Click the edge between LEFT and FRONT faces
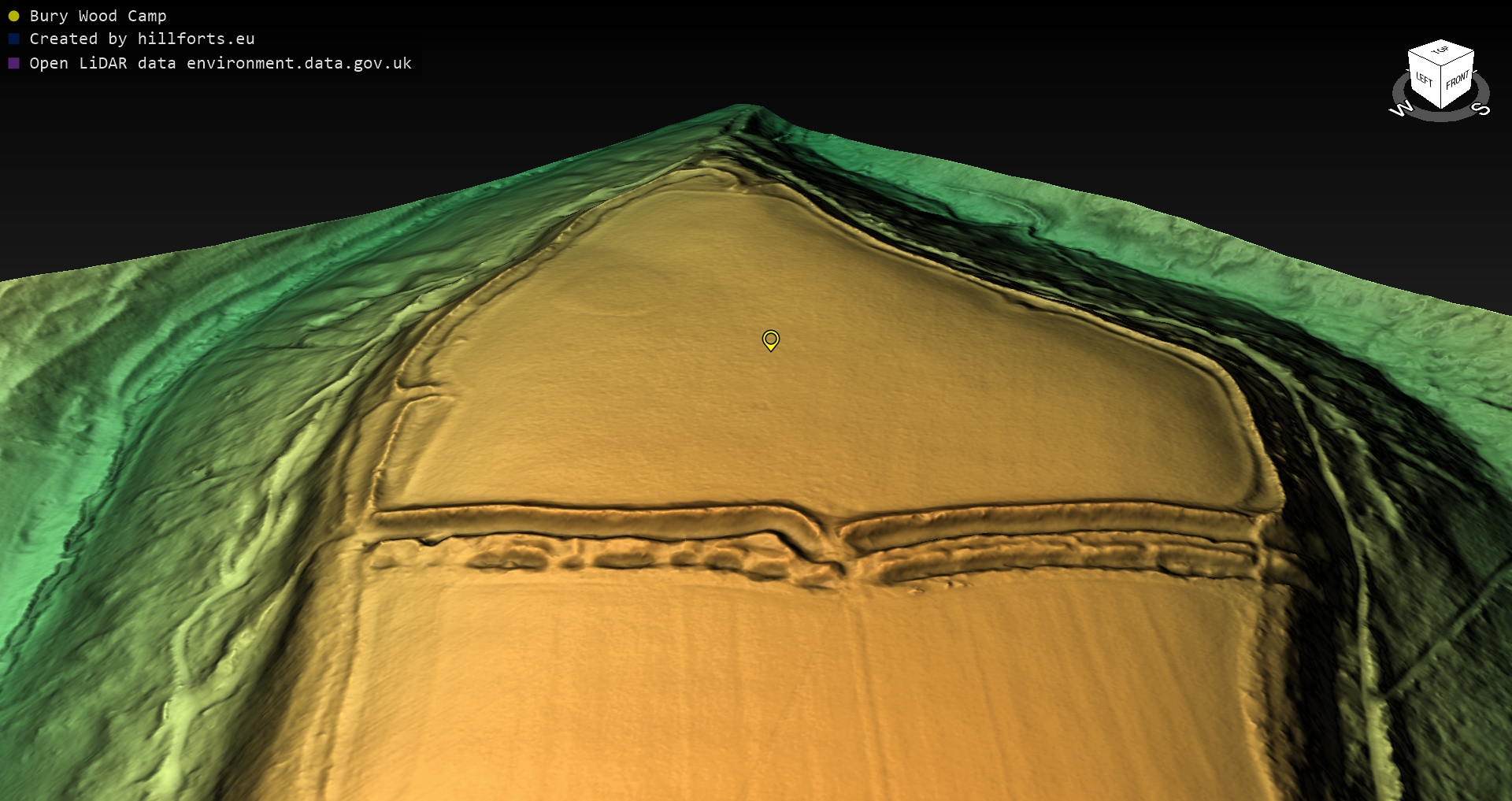This screenshot has width=1512, height=801. pos(1442,88)
